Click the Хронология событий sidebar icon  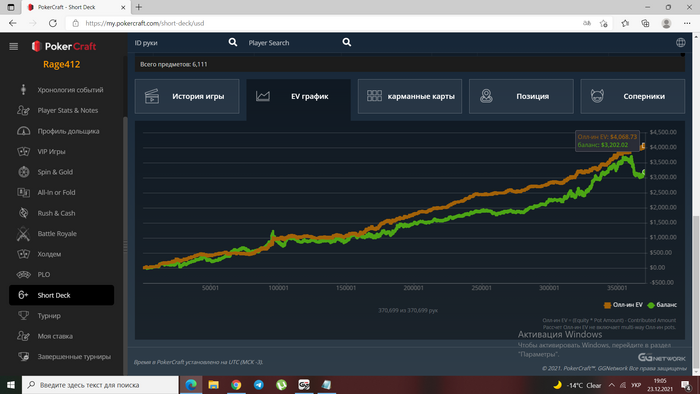tap(23, 90)
